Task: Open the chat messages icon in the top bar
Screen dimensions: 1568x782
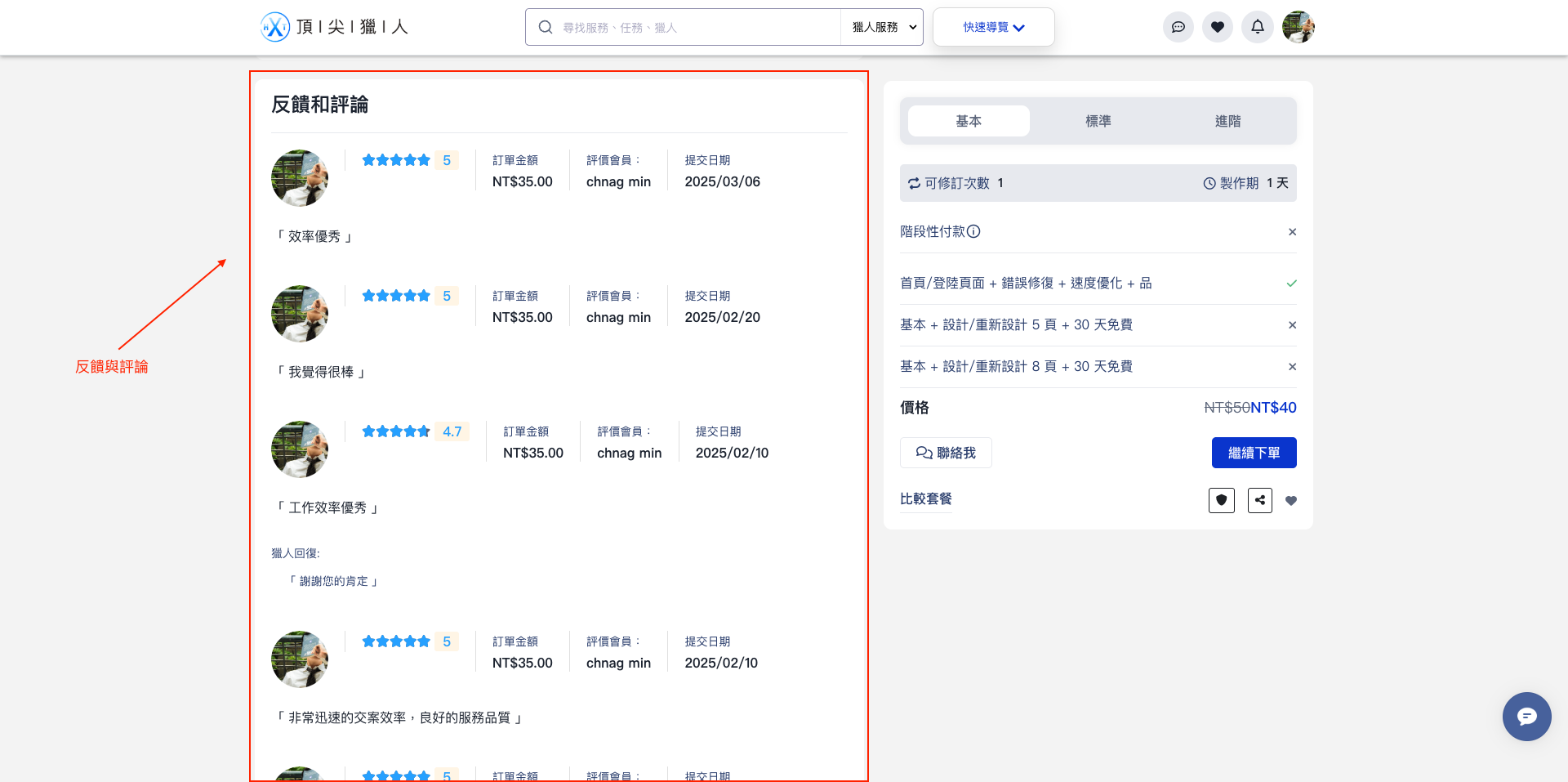Action: pos(1178,27)
